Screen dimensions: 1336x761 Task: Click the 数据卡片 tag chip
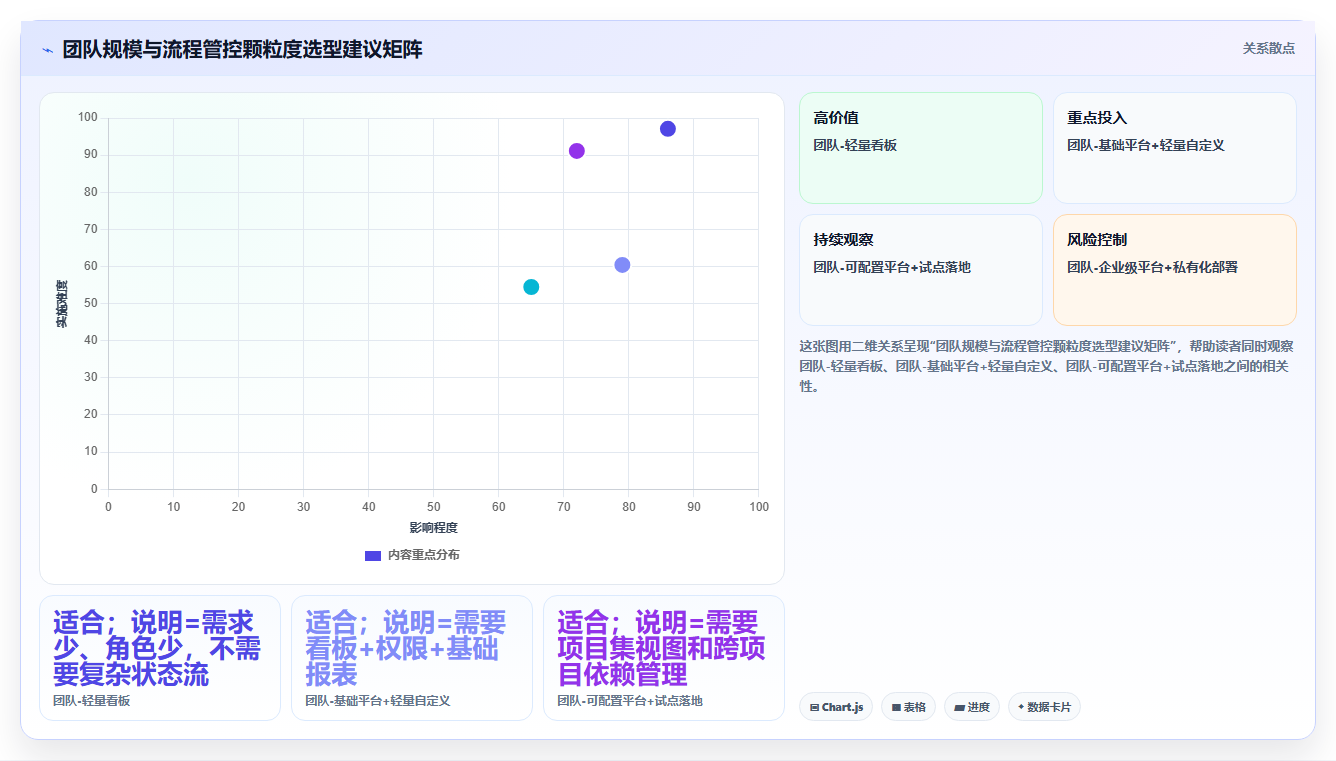1044,707
